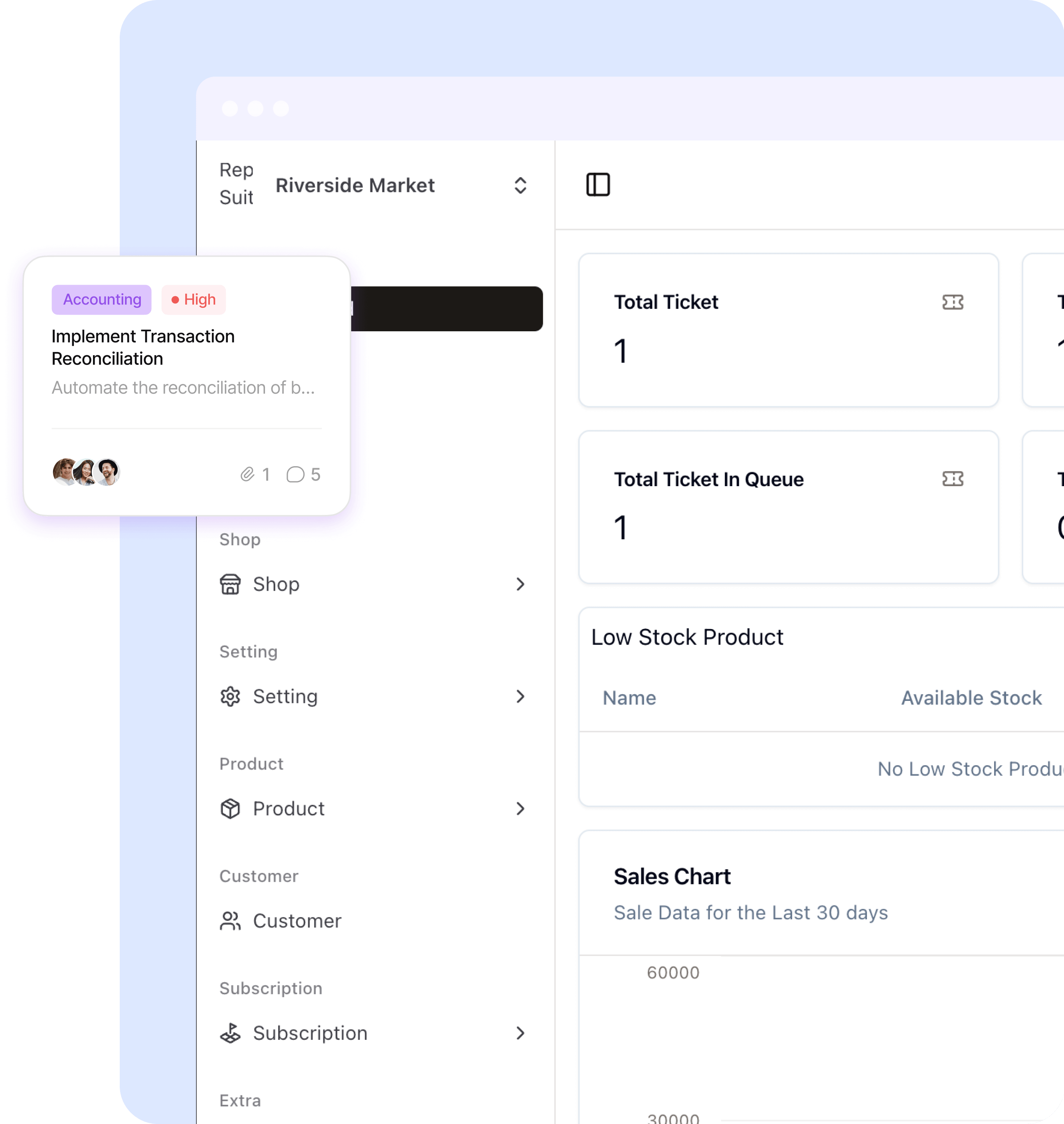Click the ticket icon on Total Ticket card
1064x1124 pixels.
pyautogui.click(x=952, y=303)
